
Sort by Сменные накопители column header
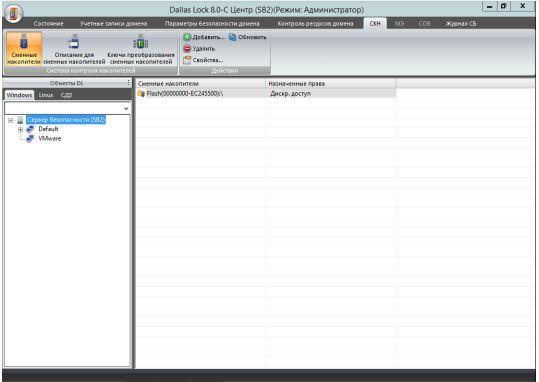(201, 84)
